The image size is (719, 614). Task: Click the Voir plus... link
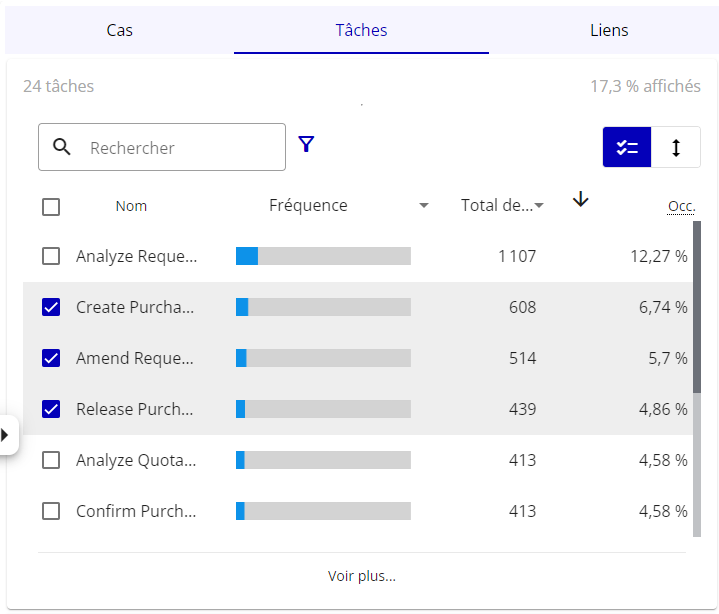coord(361,576)
